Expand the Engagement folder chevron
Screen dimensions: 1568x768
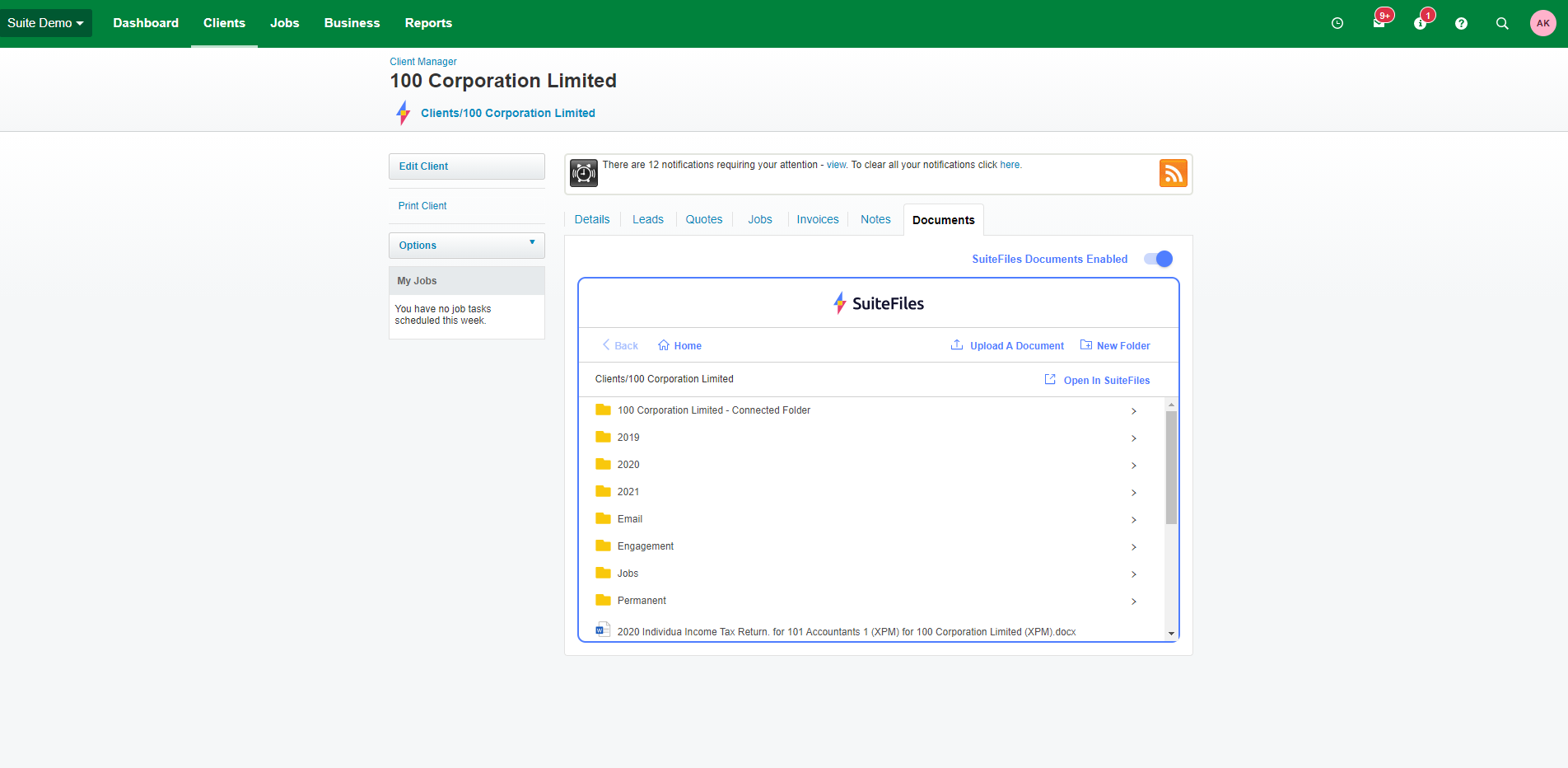click(x=1134, y=547)
